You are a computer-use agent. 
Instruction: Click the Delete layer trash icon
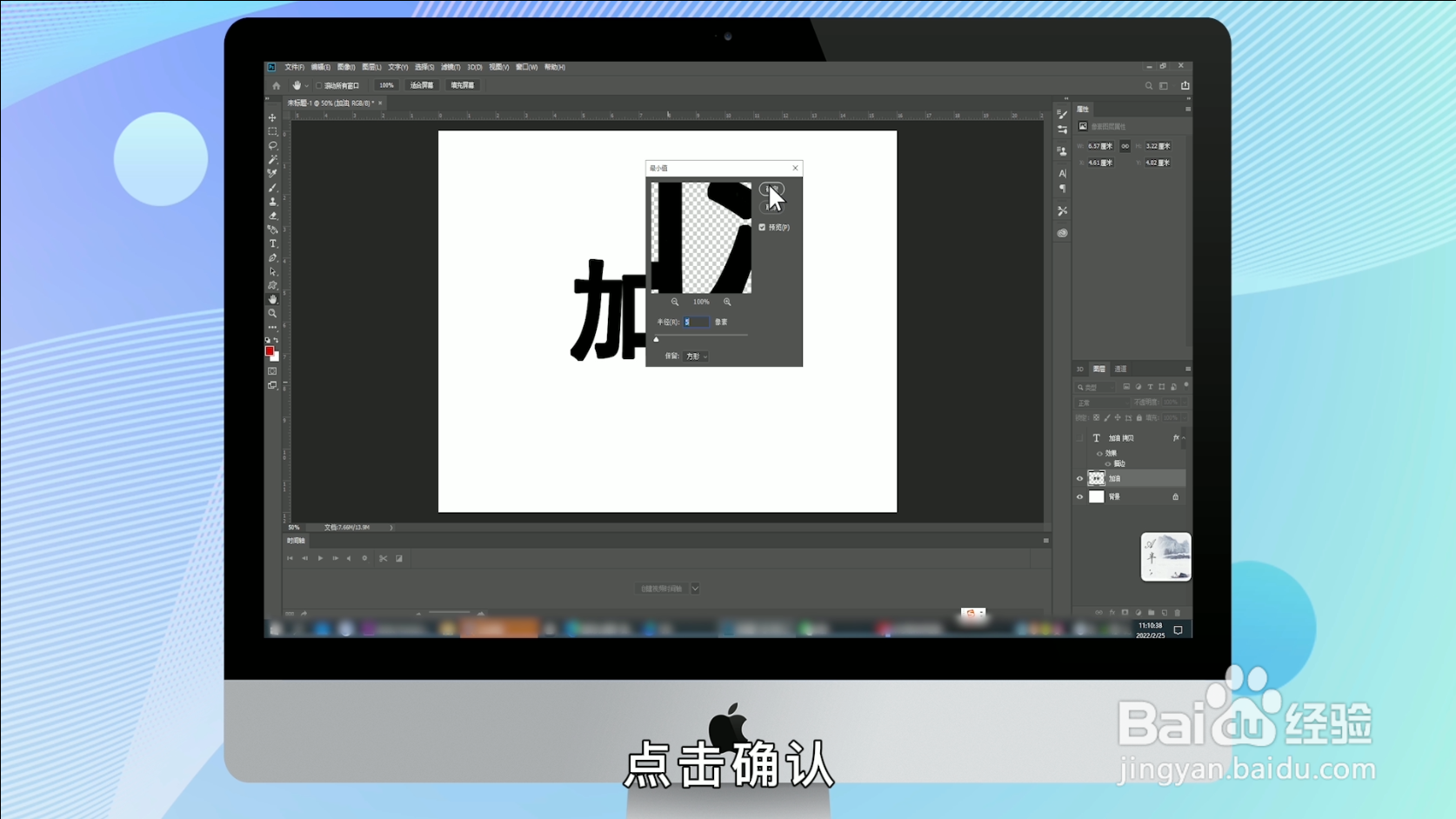1178,612
